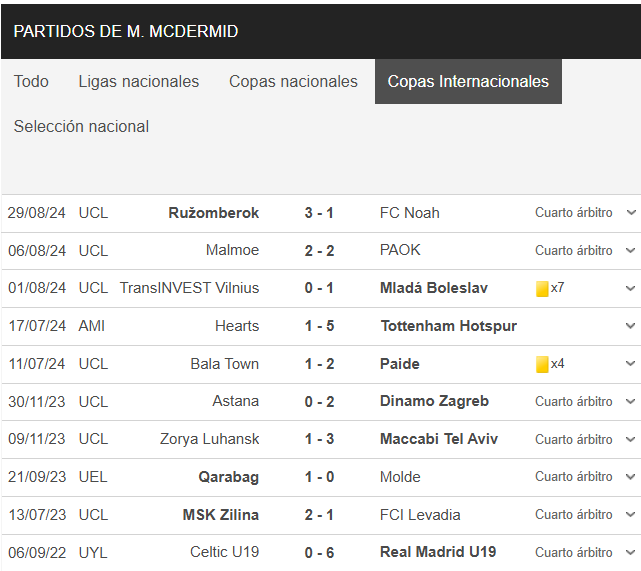Expand the Zorya Luhansk match chevron

click(x=631, y=439)
